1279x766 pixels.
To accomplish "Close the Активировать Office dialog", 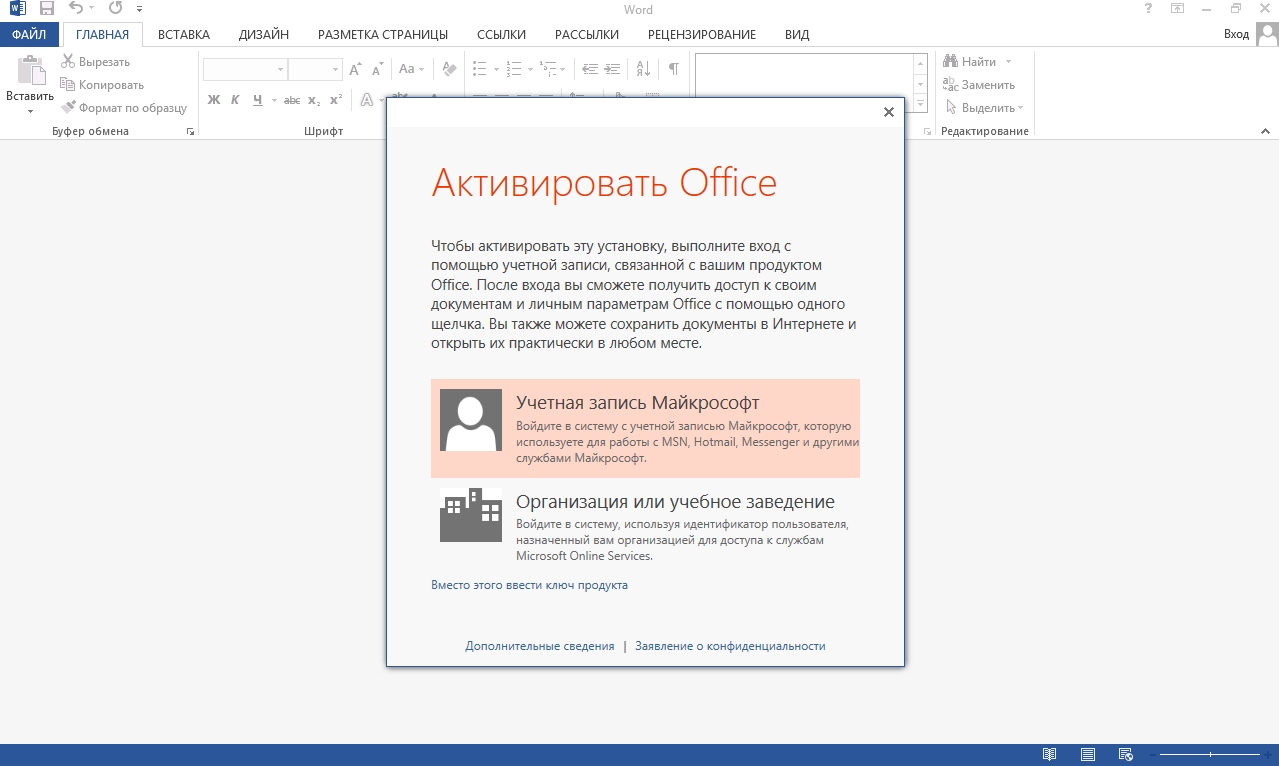I will coord(888,112).
